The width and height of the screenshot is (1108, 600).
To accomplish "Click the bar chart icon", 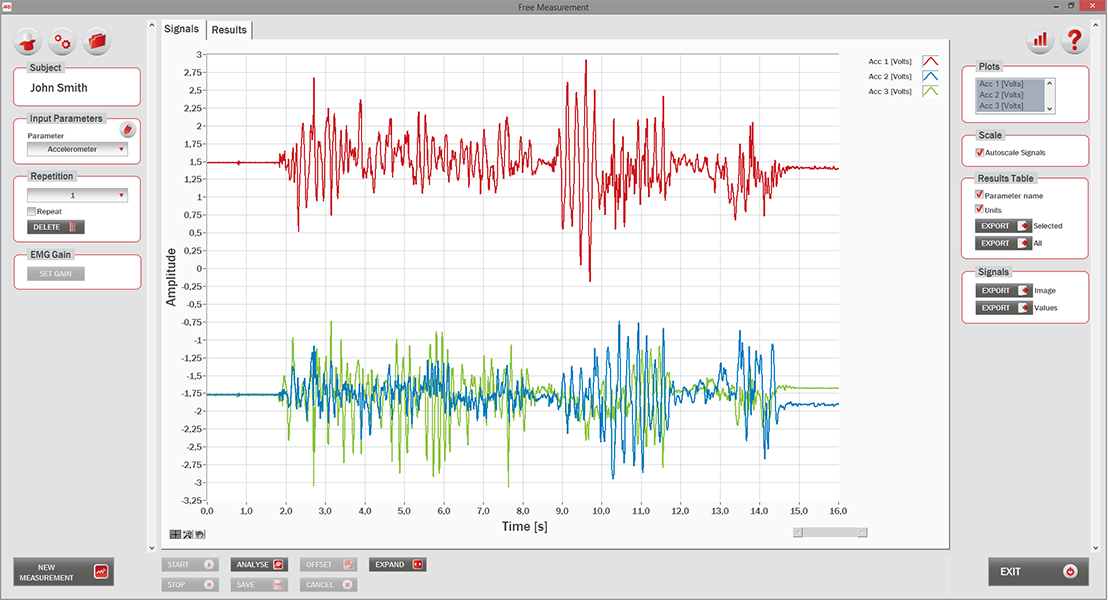I will [1041, 40].
